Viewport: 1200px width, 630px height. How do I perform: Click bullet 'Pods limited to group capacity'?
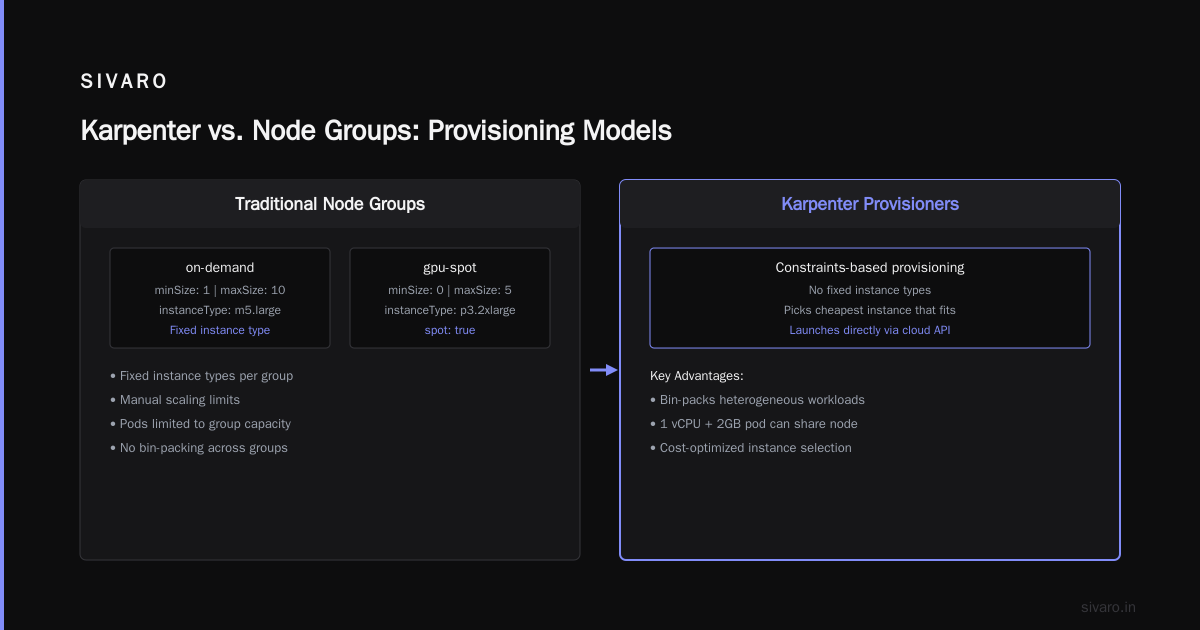click(200, 424)
